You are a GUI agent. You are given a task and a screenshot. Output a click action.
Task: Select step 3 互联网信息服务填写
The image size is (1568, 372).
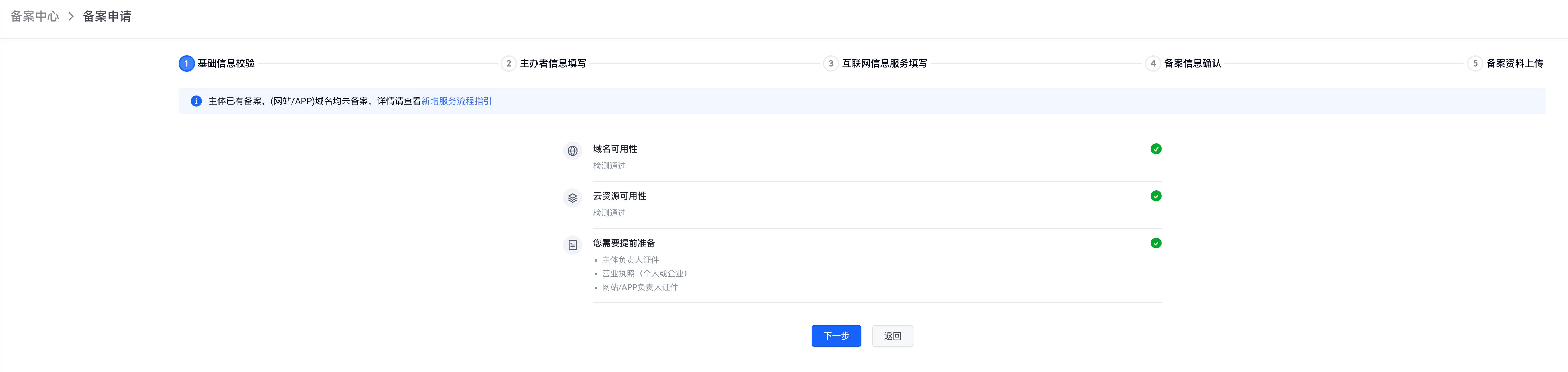tap(884, 63)
